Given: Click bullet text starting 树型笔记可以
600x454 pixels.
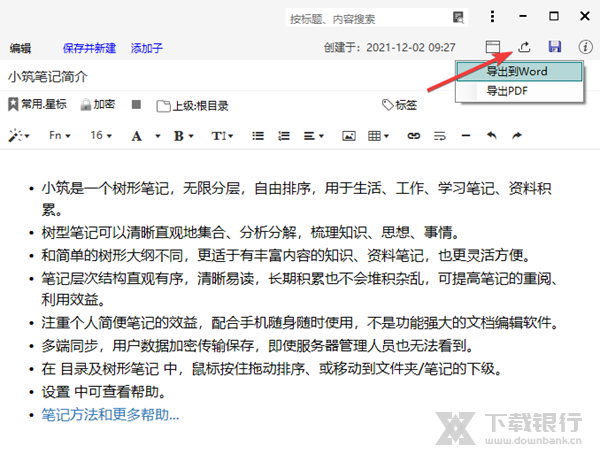Looking at the screenshot, I should (x=251, y=232).
